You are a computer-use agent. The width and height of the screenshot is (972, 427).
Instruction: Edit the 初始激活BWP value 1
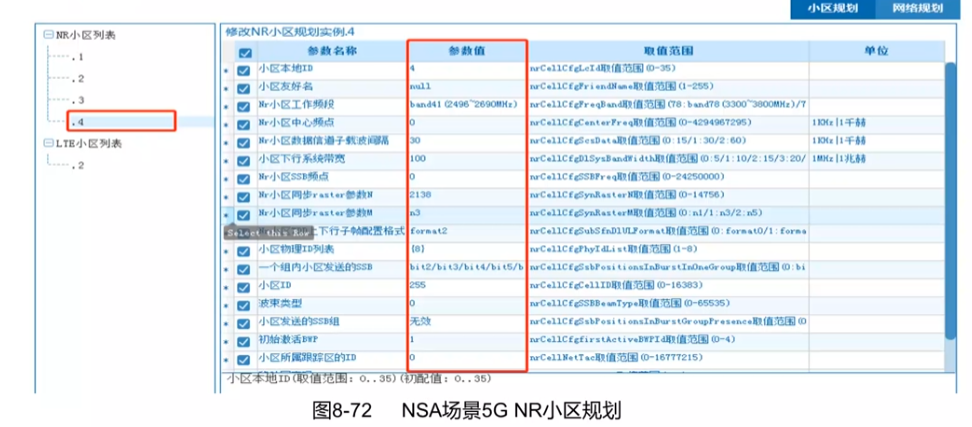click(467, 340)
